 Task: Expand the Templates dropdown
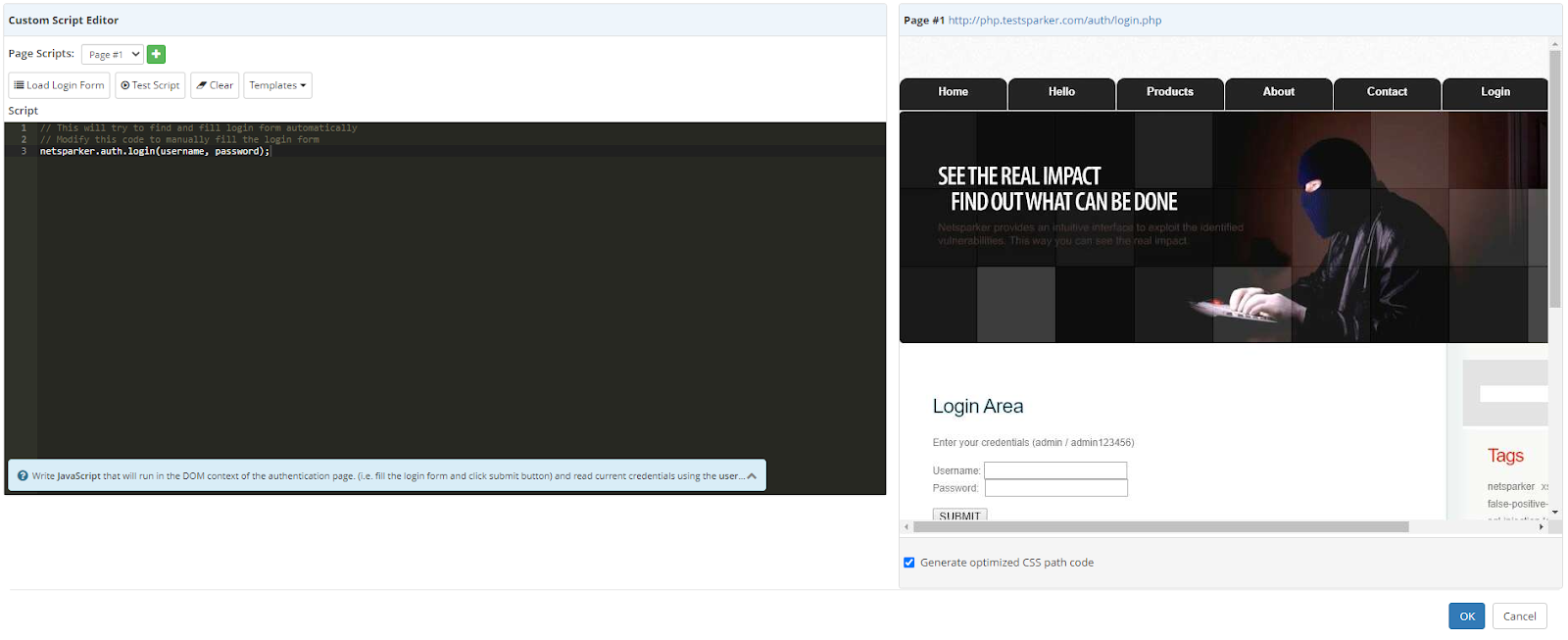coord(277,85)
